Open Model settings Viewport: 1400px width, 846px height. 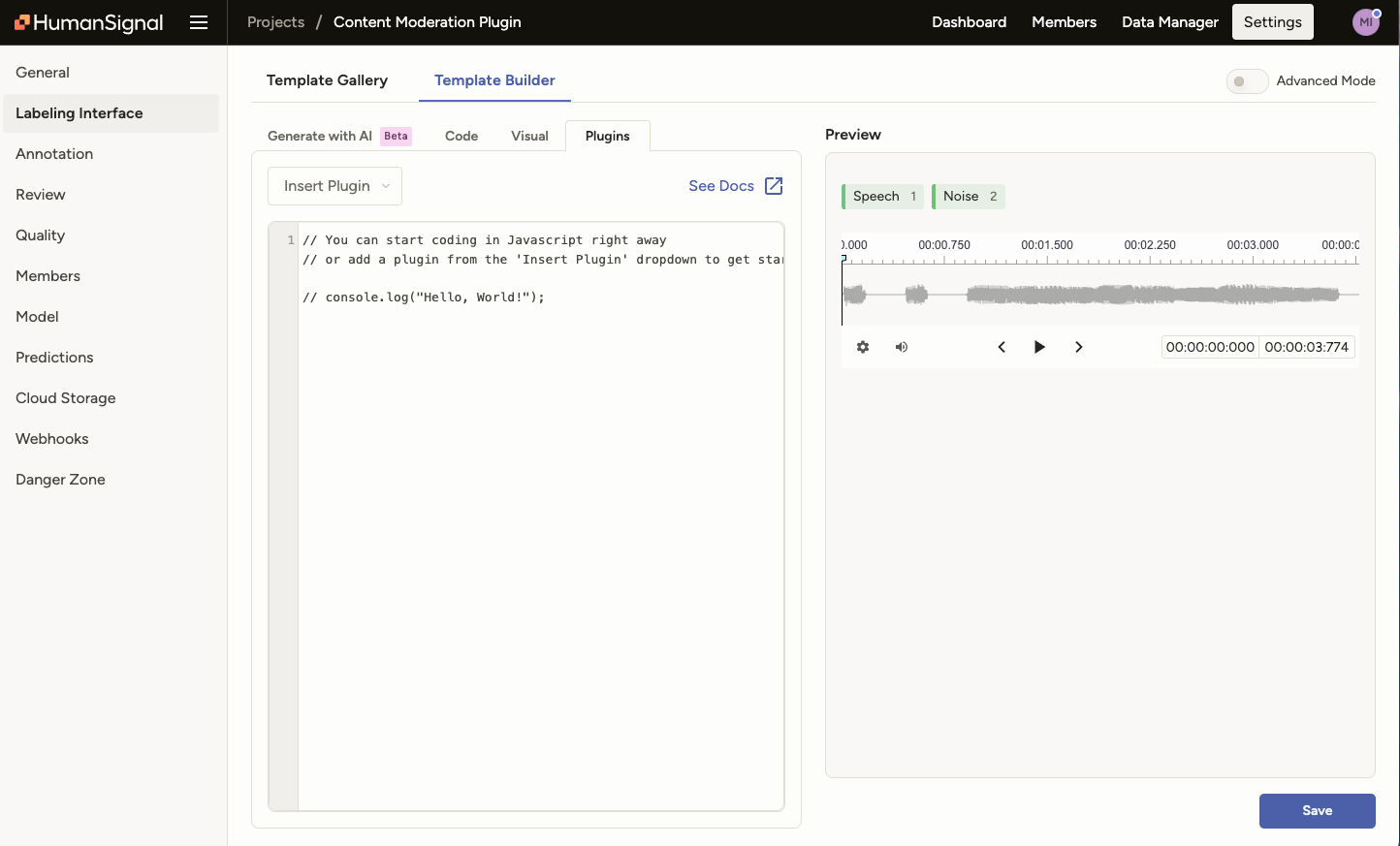111,317
